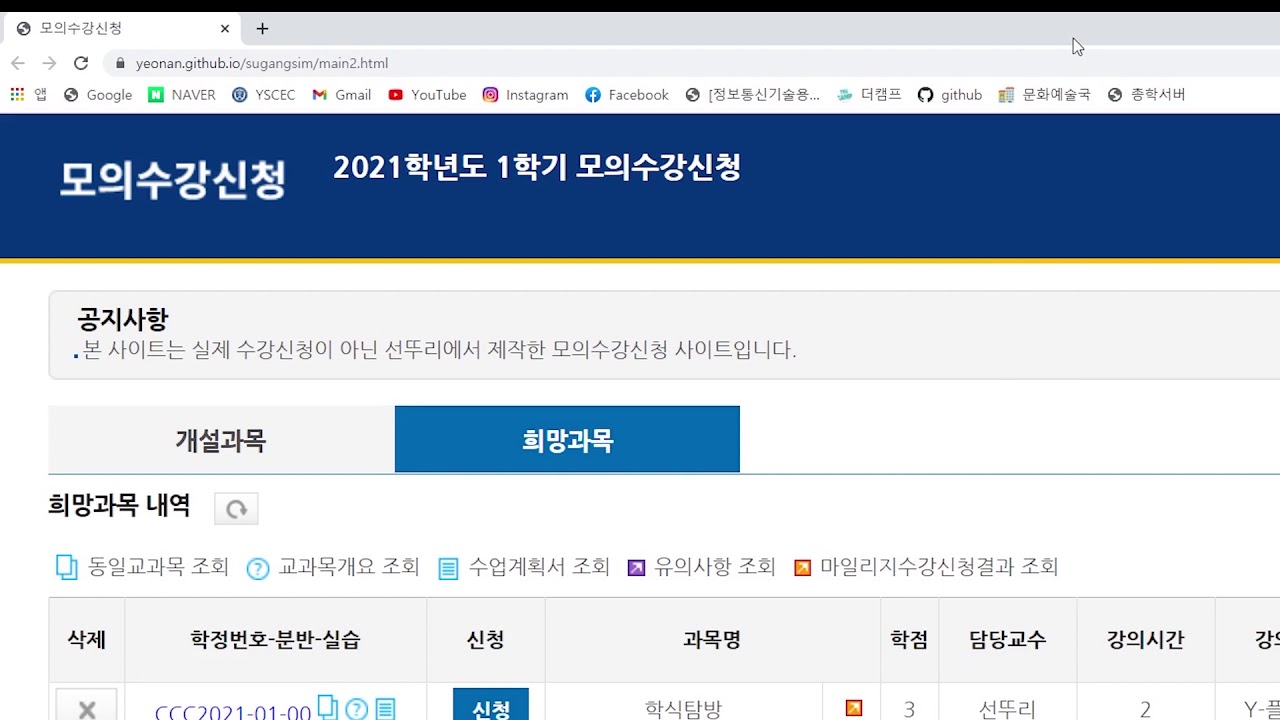Click the 신청 column header

pyautogui.click(x=485, y=640)
